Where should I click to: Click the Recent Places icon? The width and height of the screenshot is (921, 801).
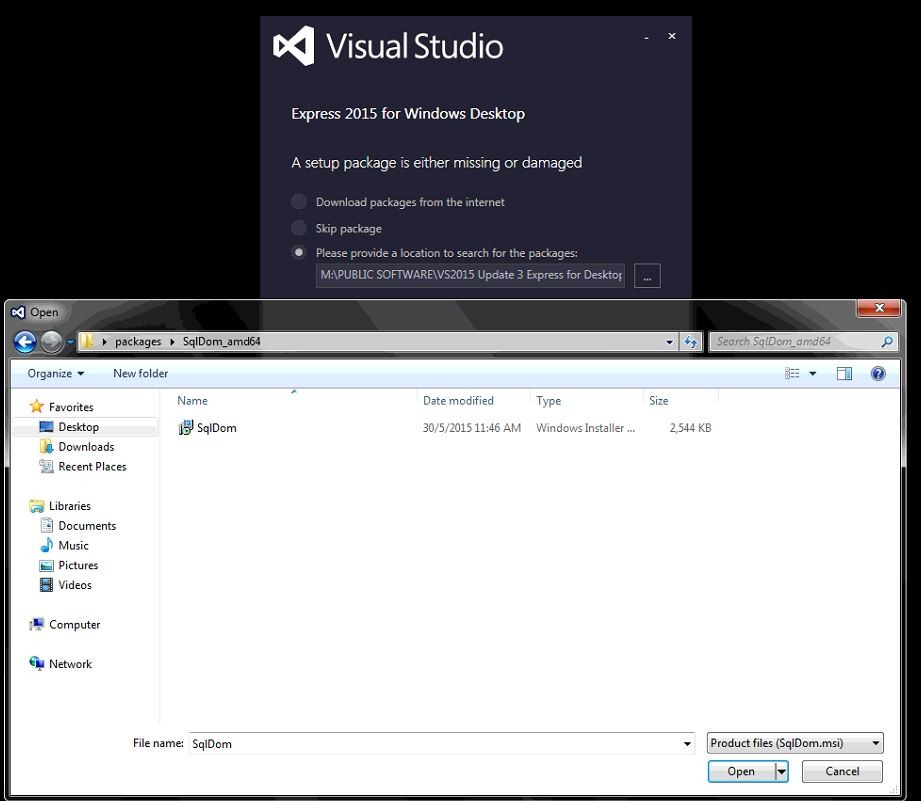(46, 466)
